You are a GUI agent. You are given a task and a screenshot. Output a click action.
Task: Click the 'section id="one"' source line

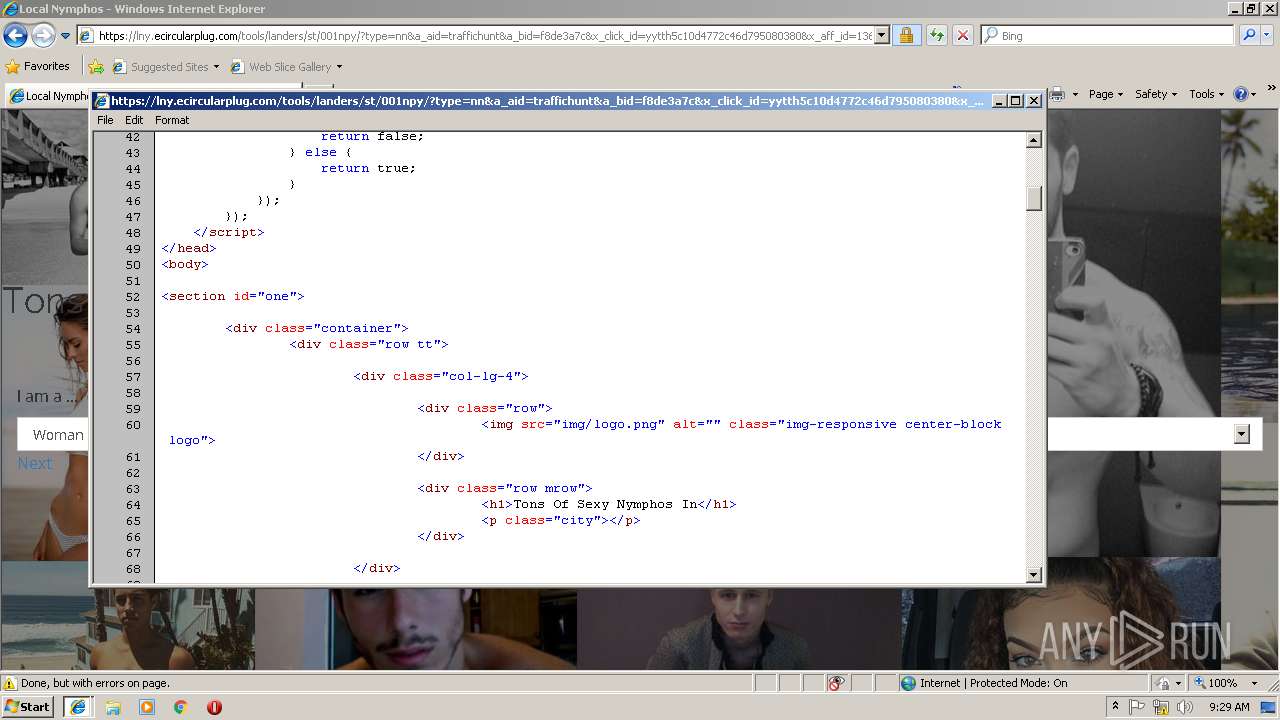tap(233, 296)
